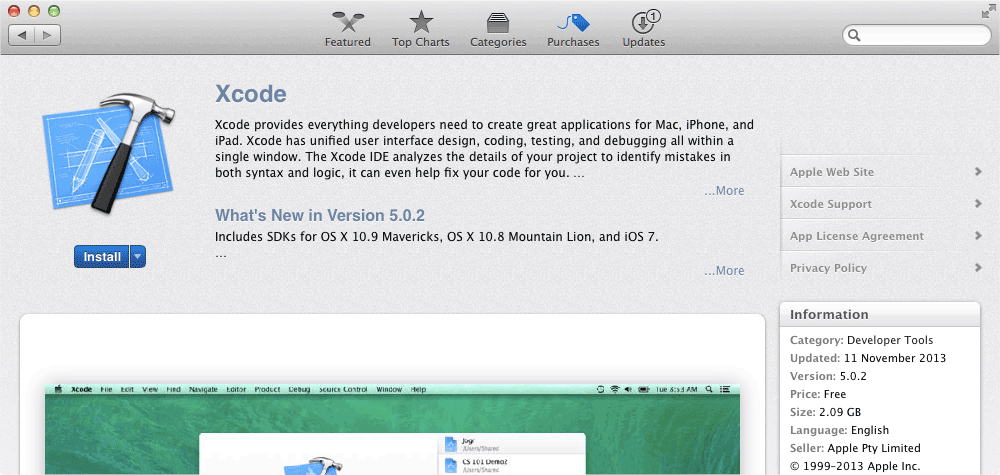Screen dimensions: 1000x475
Task: Open the Featured section icon
Action: tap(347, 23)
